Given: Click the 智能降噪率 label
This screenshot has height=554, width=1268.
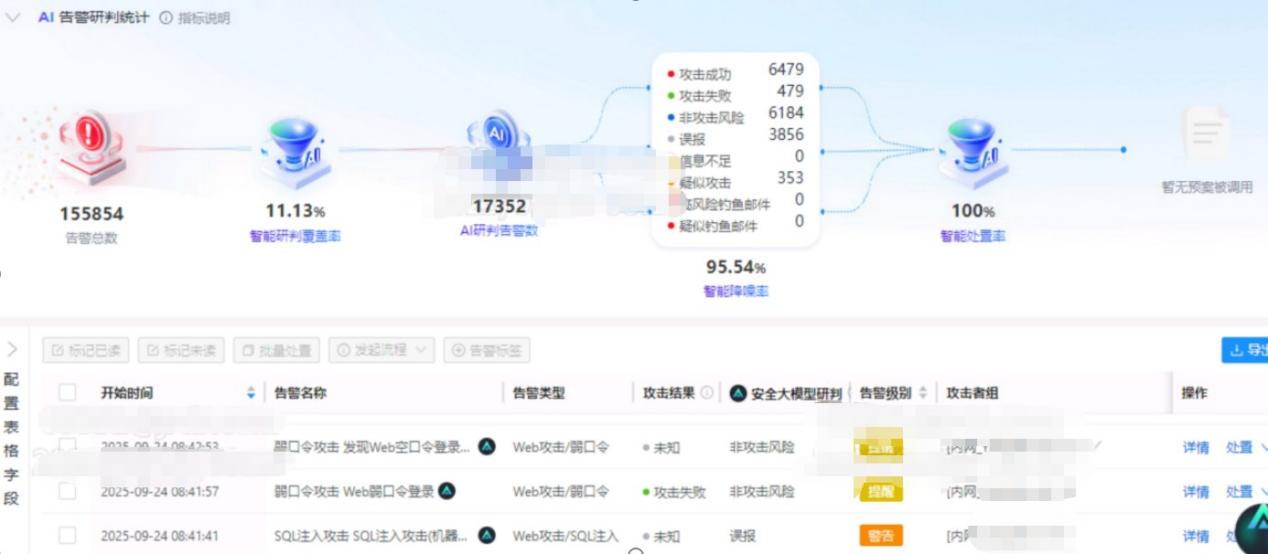Looking at the screenshot, I should [735, 291].
